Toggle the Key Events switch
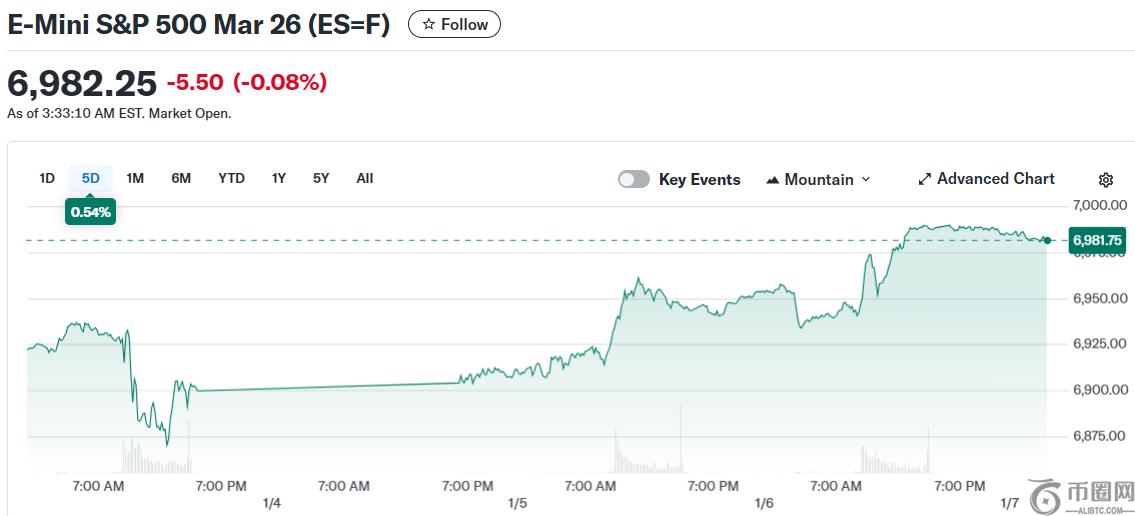The width and height of the screenshot is (1135, 516). click(633, 179)
